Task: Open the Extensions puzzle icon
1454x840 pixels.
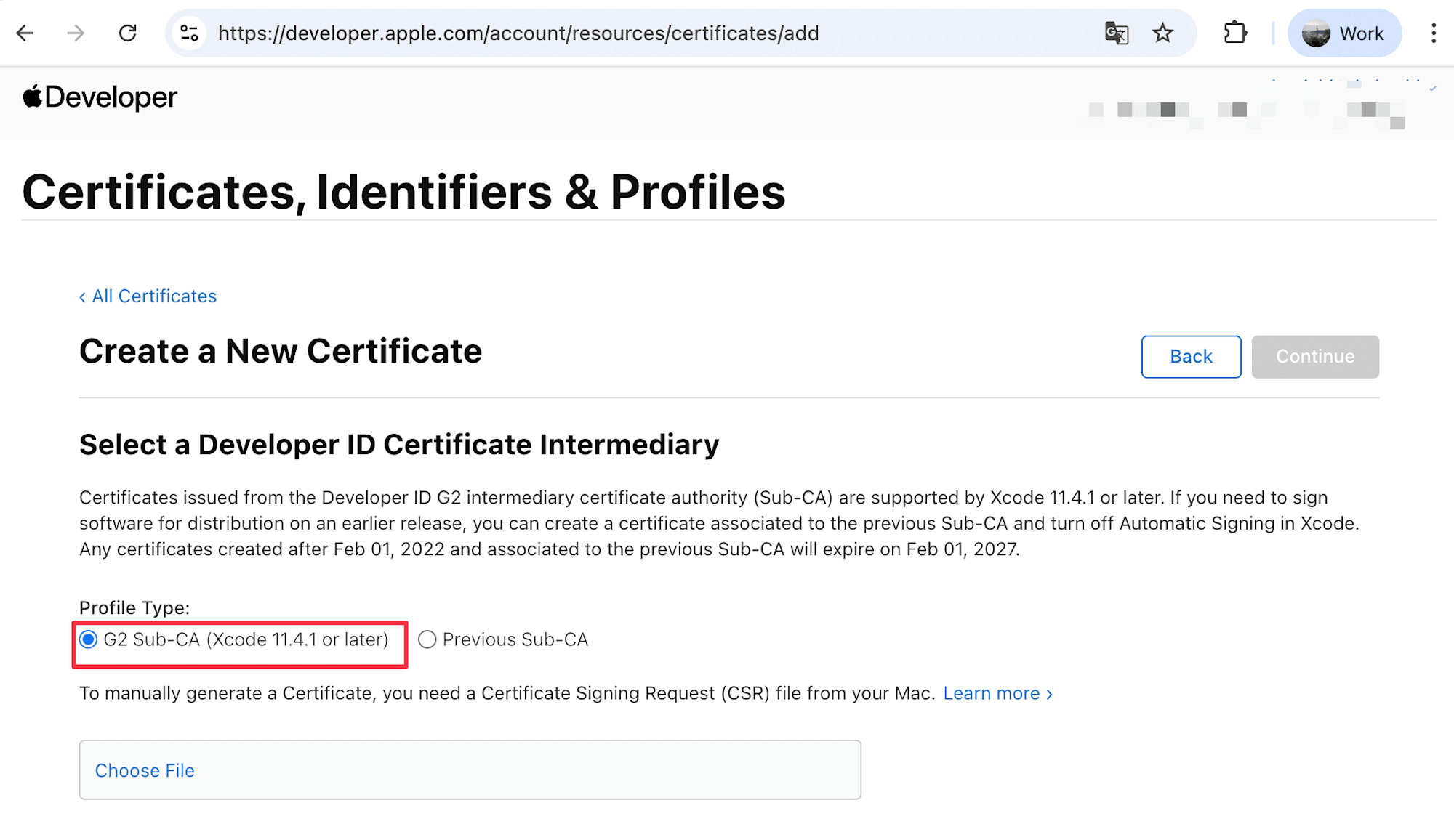Action: pyautogui.click(x=1235, y=33)
